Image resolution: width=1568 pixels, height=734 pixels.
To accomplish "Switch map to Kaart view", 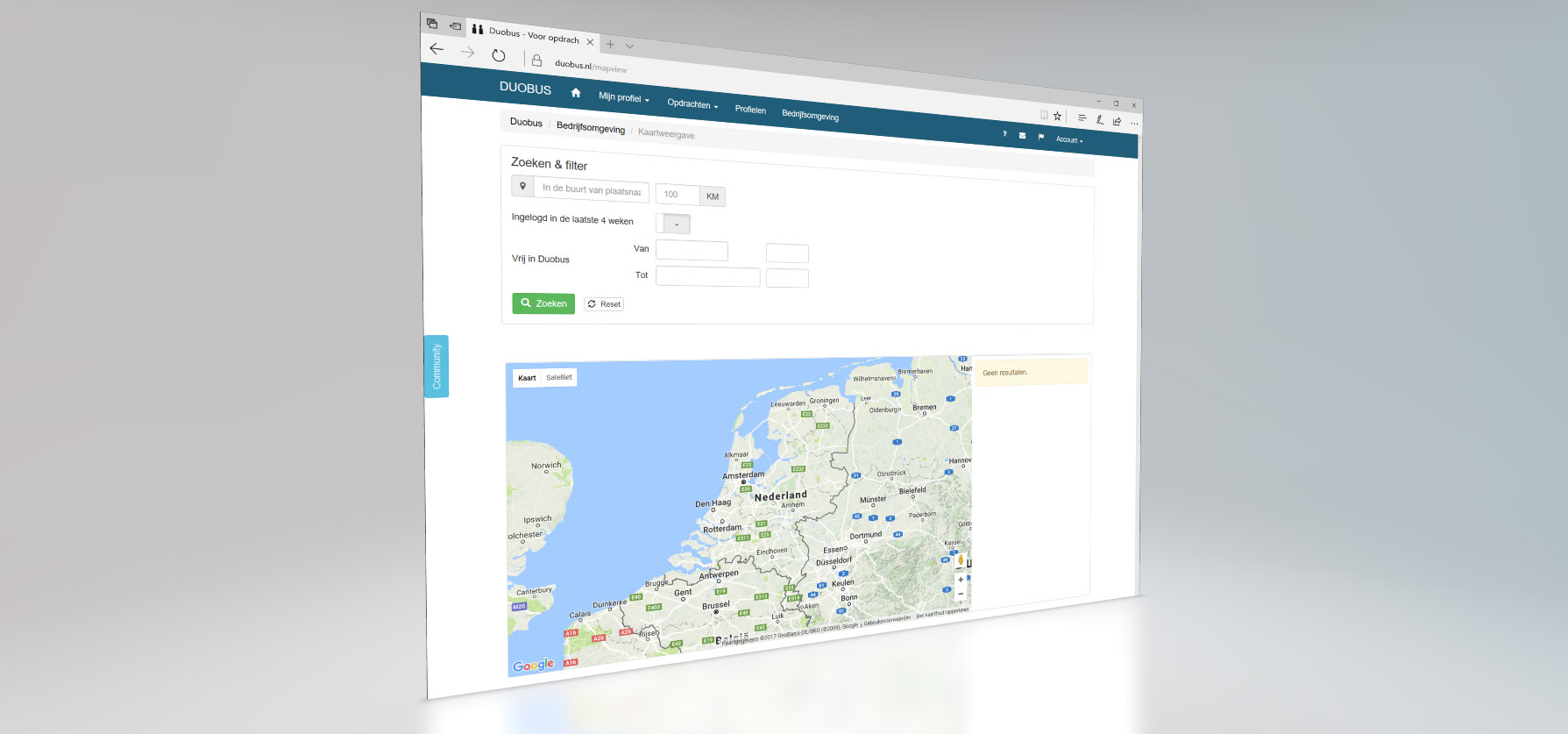I will tap(527, 378).
